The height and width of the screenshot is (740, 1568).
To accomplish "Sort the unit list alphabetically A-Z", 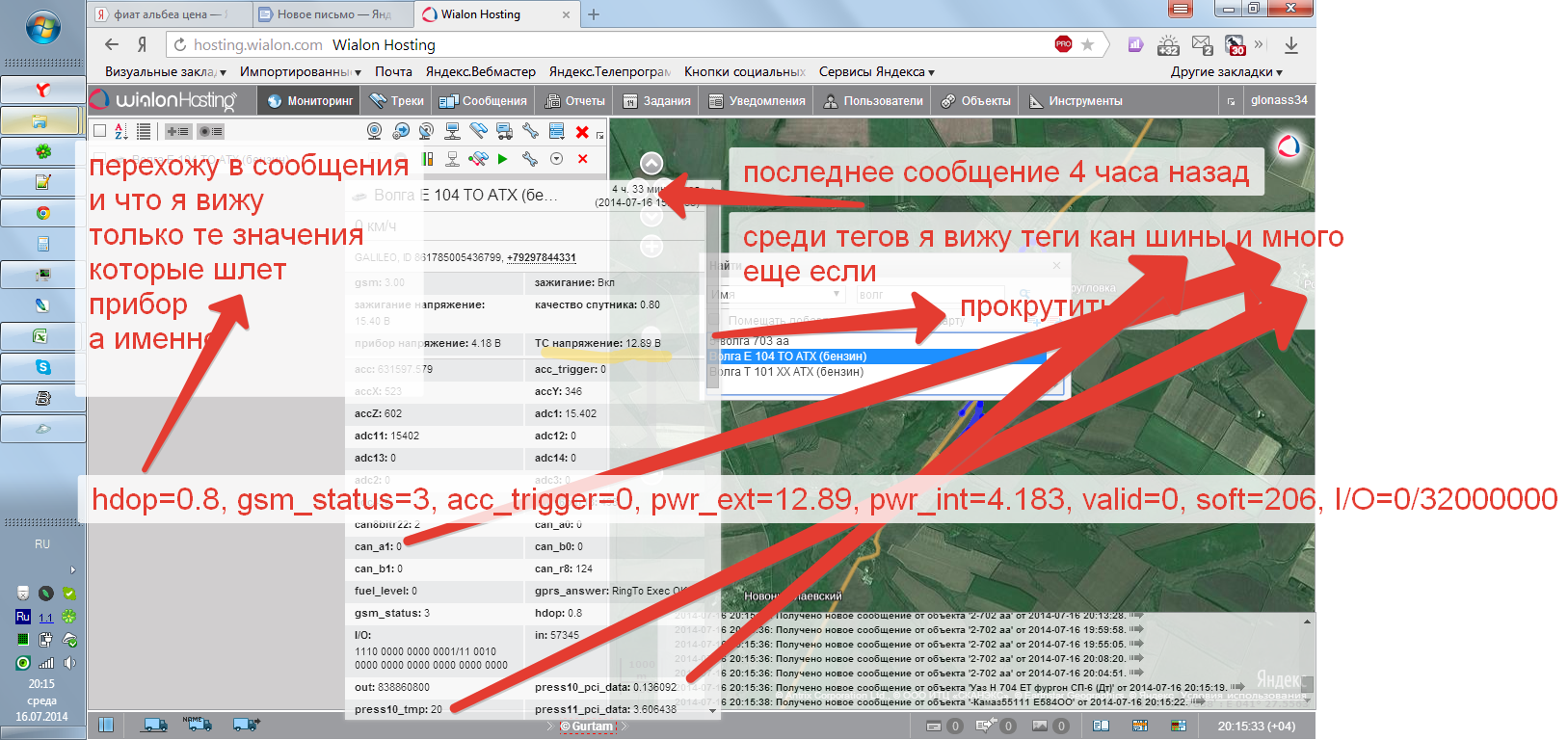I will [121, 131].
